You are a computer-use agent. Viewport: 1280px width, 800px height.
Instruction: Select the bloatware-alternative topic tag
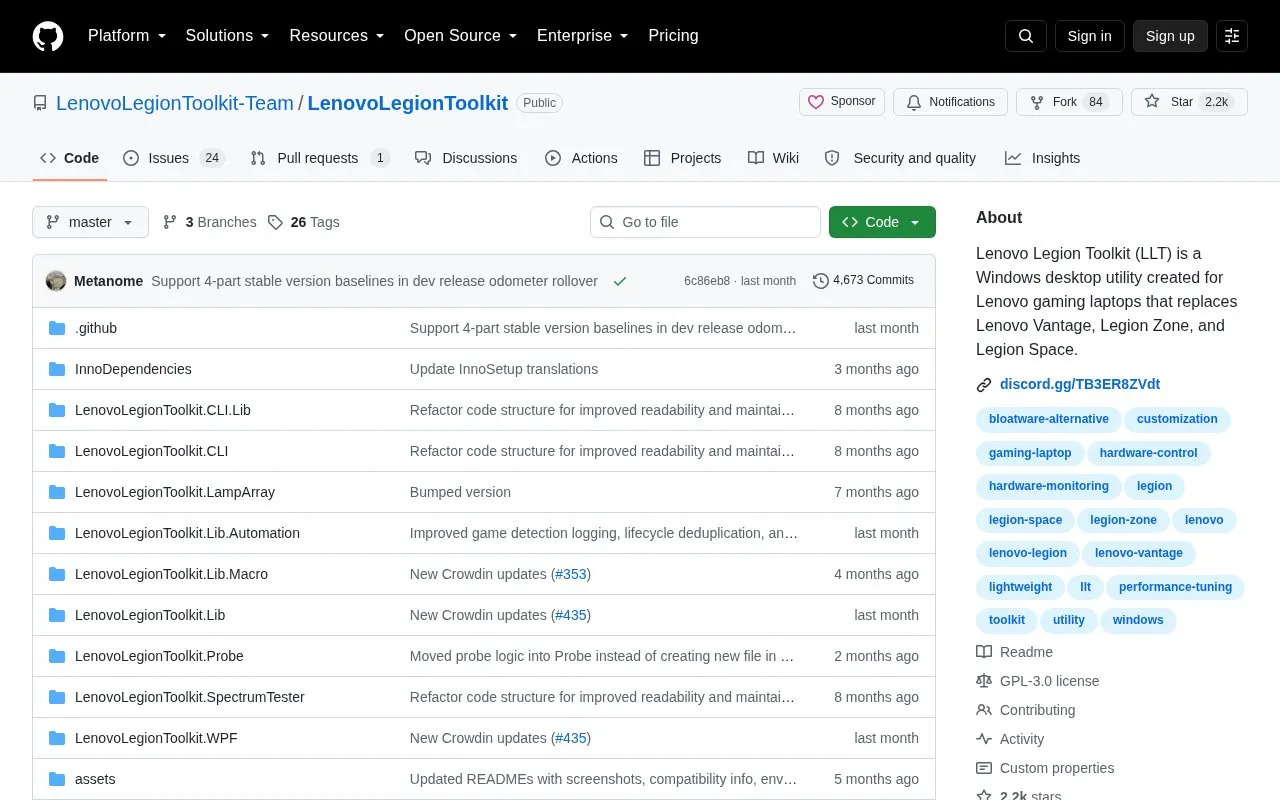(x=1049, y=419)
